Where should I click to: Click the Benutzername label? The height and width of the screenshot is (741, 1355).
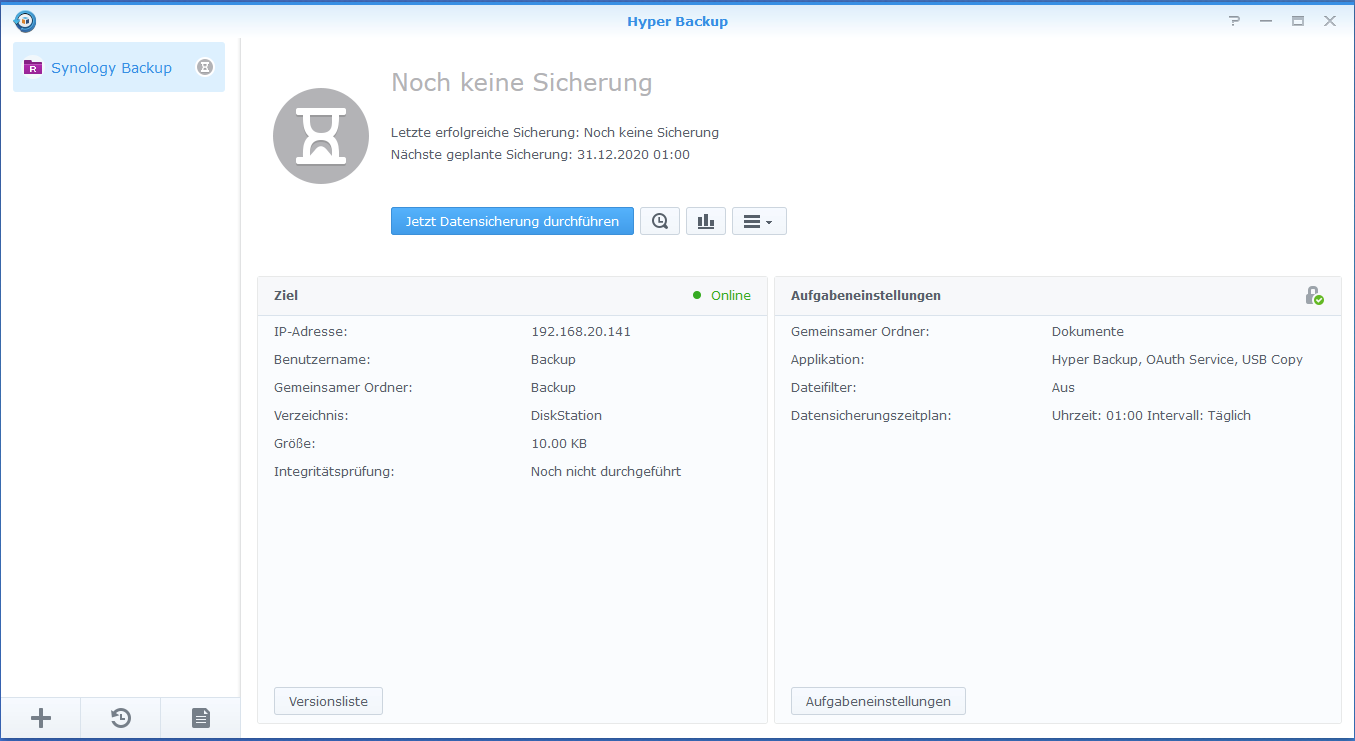point(322,360)
